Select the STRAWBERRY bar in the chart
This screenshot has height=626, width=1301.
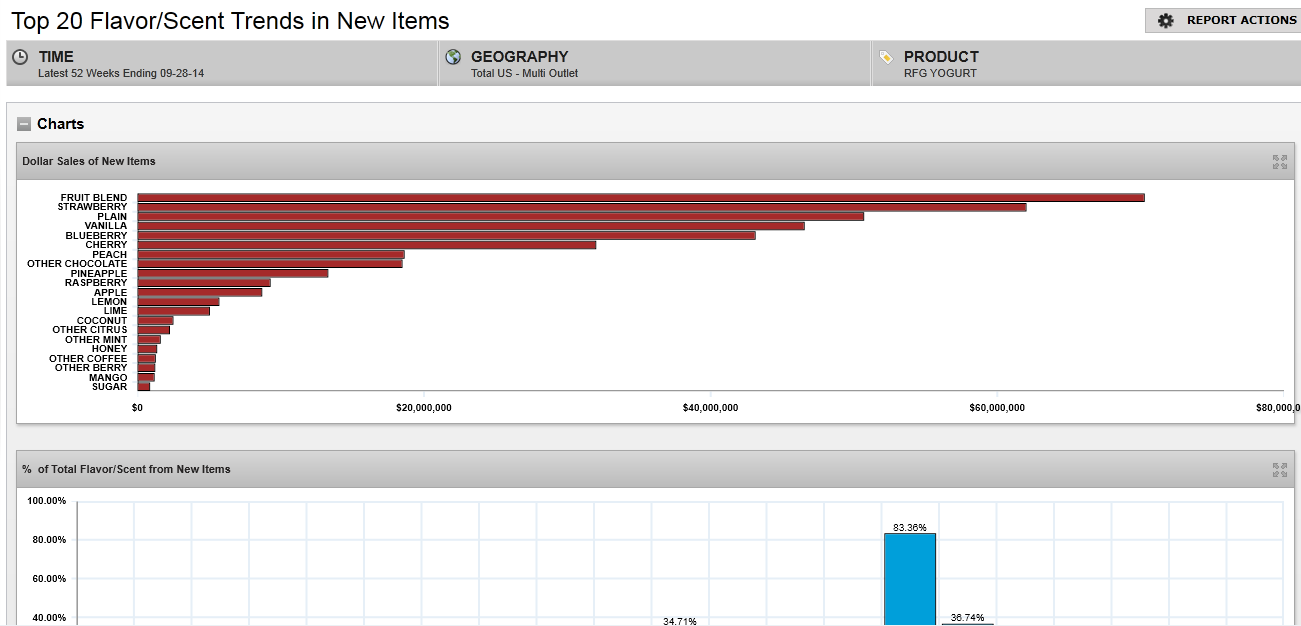coord(581,207)
